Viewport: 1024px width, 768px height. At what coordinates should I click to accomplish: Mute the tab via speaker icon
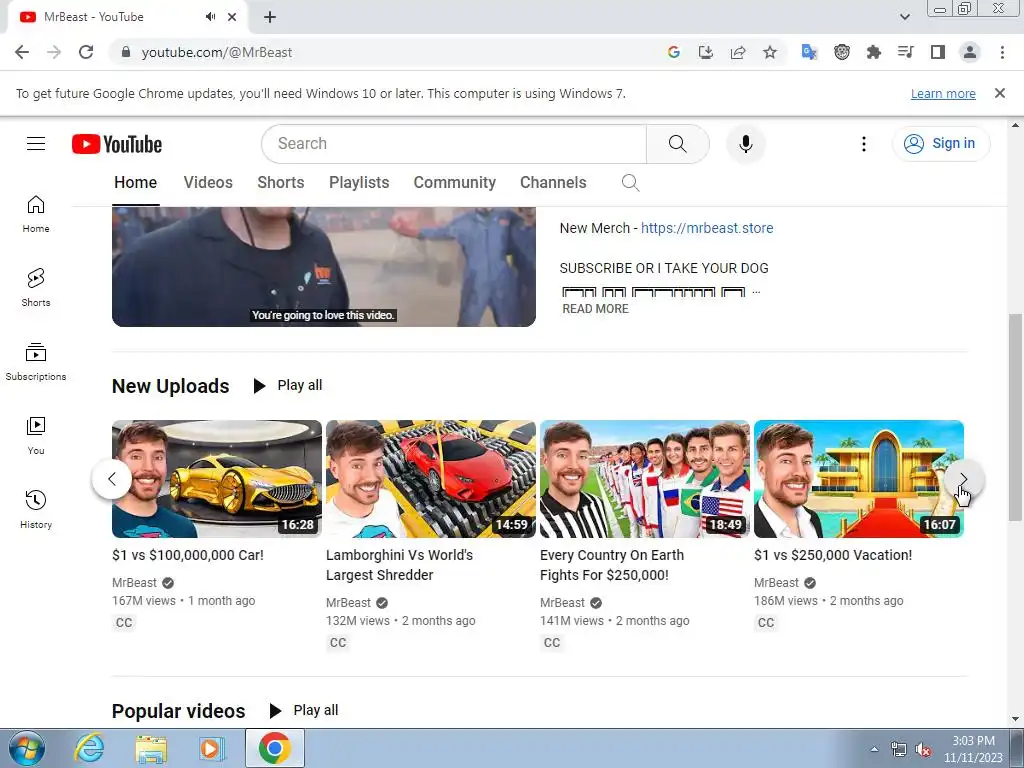click(210, 17)
